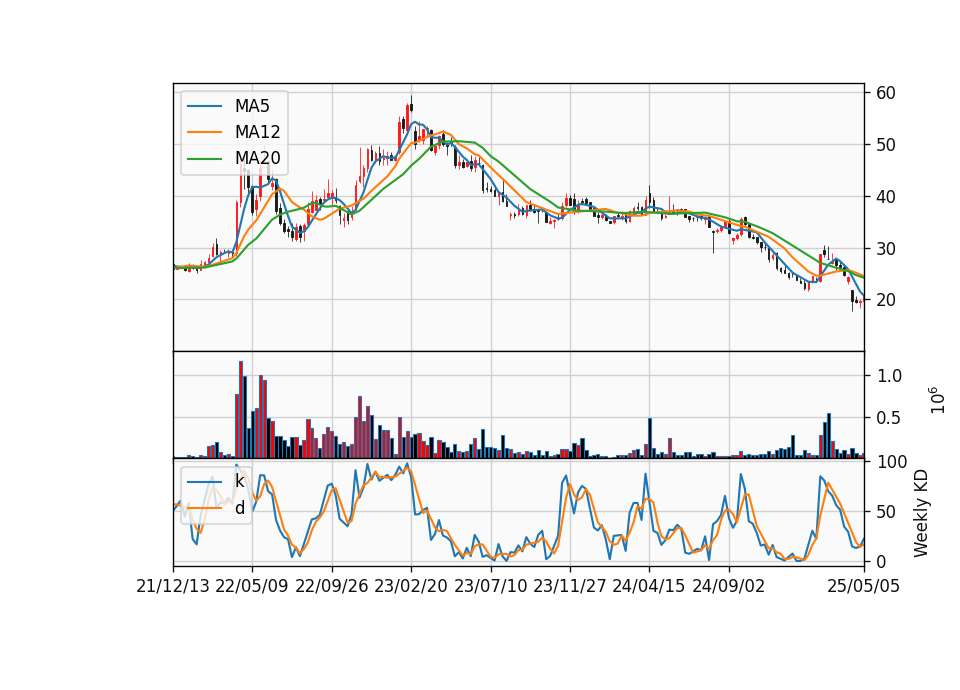Click the Weekly KD axis title

tap(921, 513)
